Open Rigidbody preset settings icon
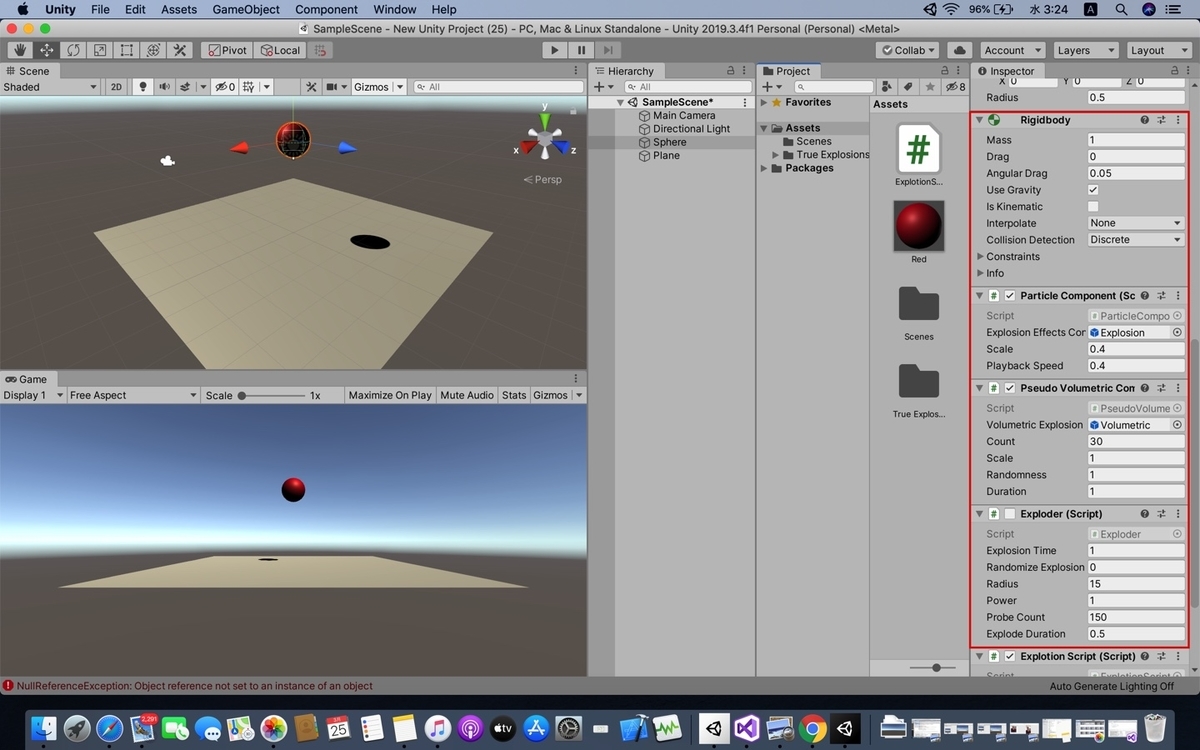This screenshot has width=1200, height=750. [1162, 120]
